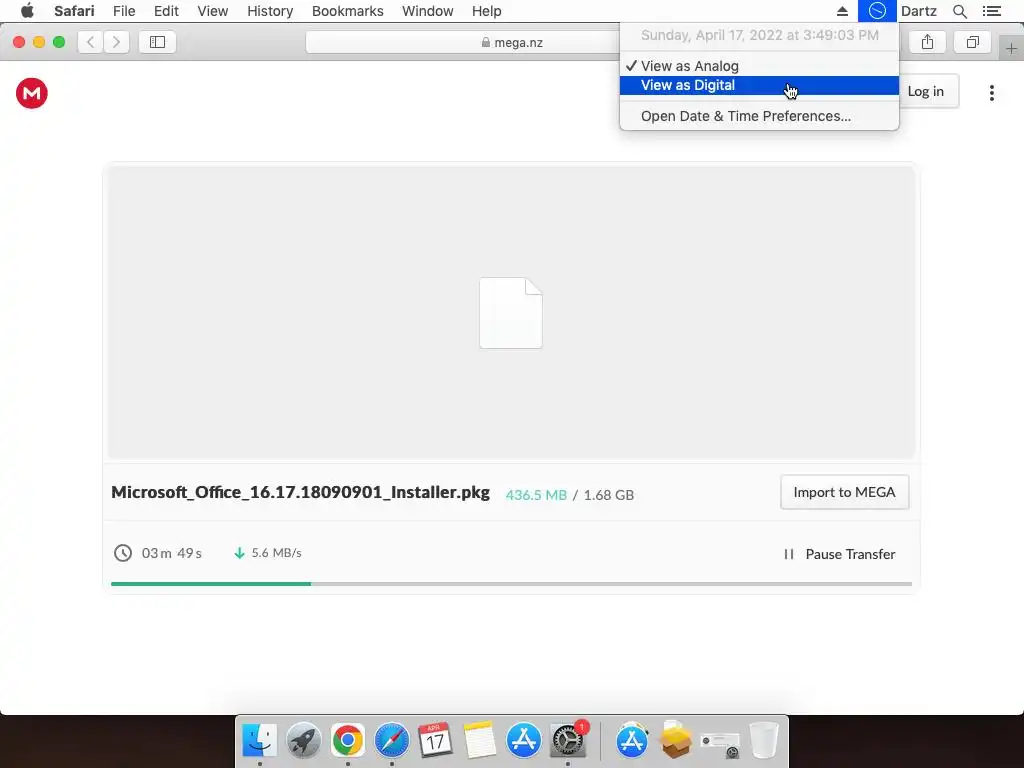Open the Bookmarks menu

coord(347,11)
